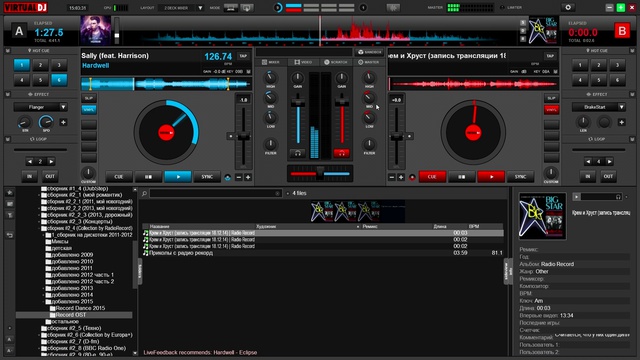
Task: Adjust deck B volume fader
Action: [x=342, y=102]
